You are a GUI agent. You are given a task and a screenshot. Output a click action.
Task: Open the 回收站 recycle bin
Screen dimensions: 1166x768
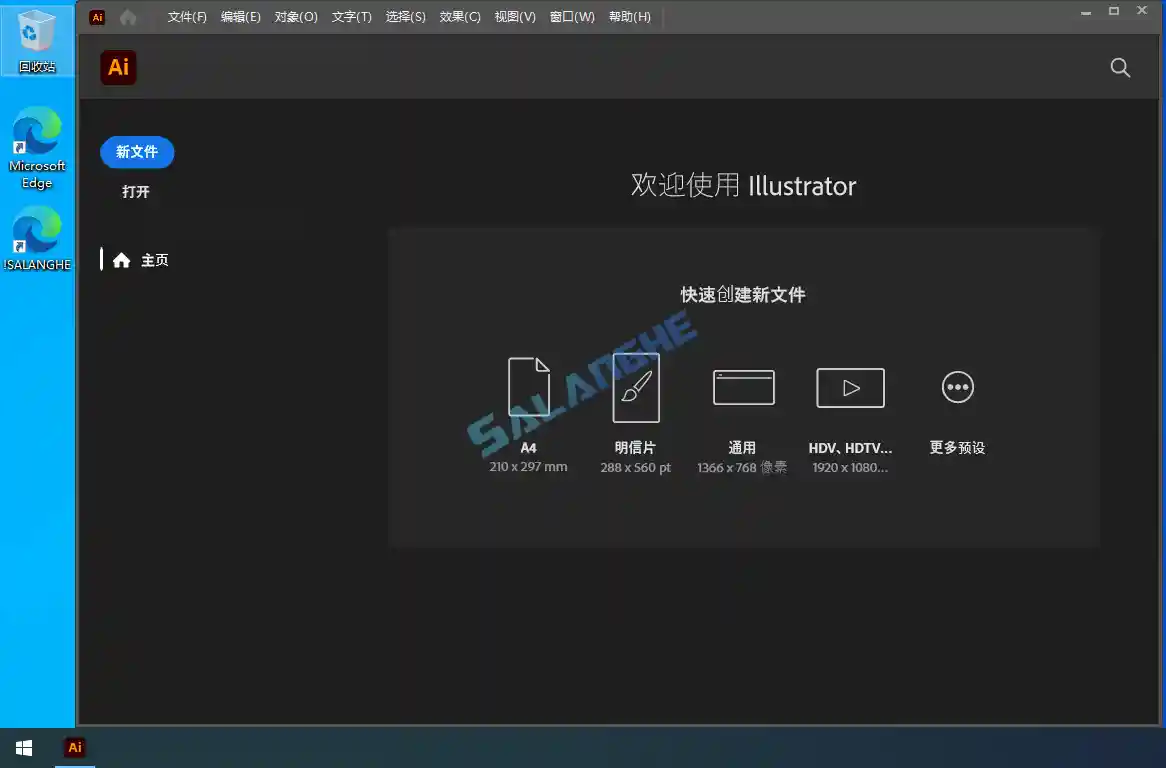point(37,35)
